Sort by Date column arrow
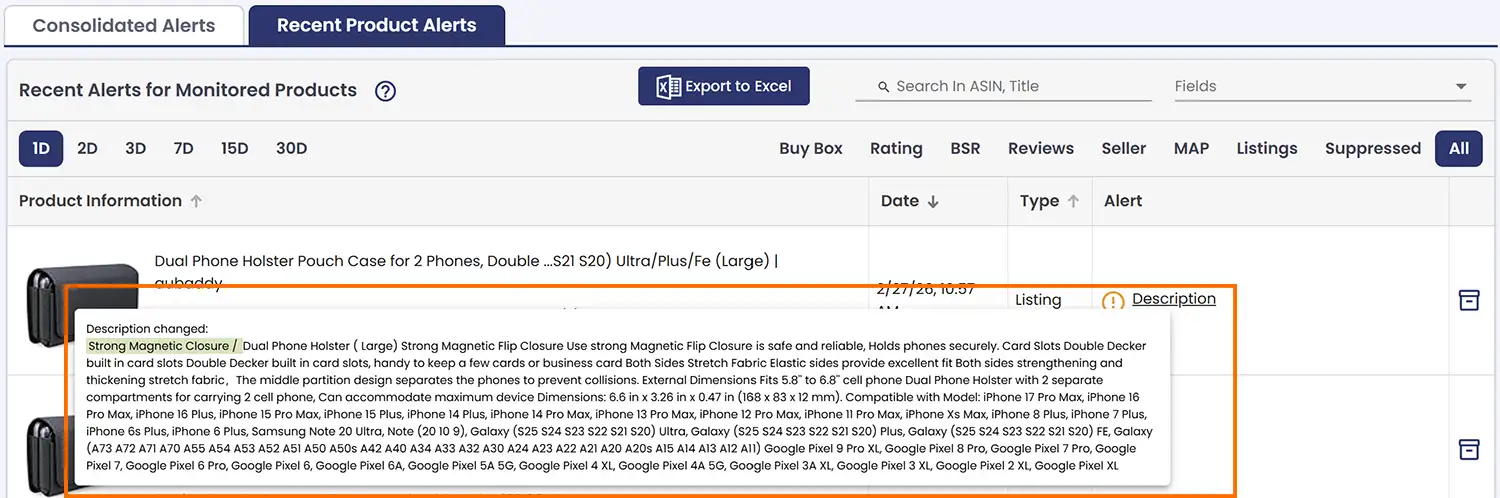 coord(933,201)
